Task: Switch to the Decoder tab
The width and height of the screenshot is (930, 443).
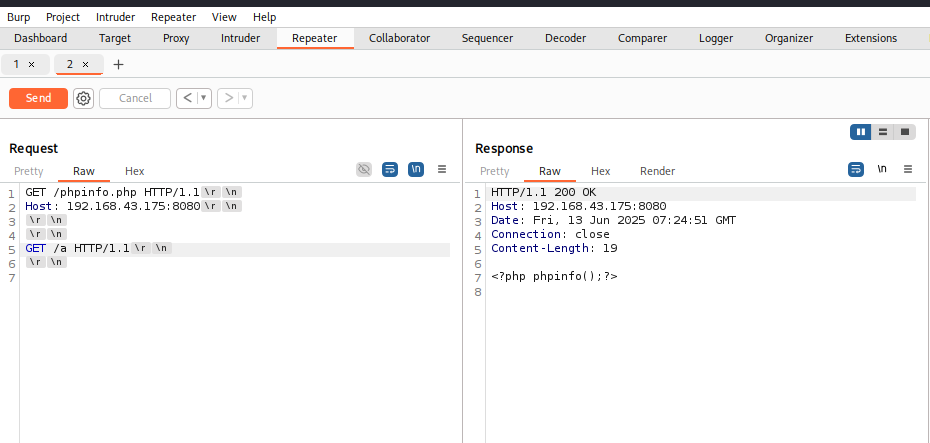Action: [565, 39]
